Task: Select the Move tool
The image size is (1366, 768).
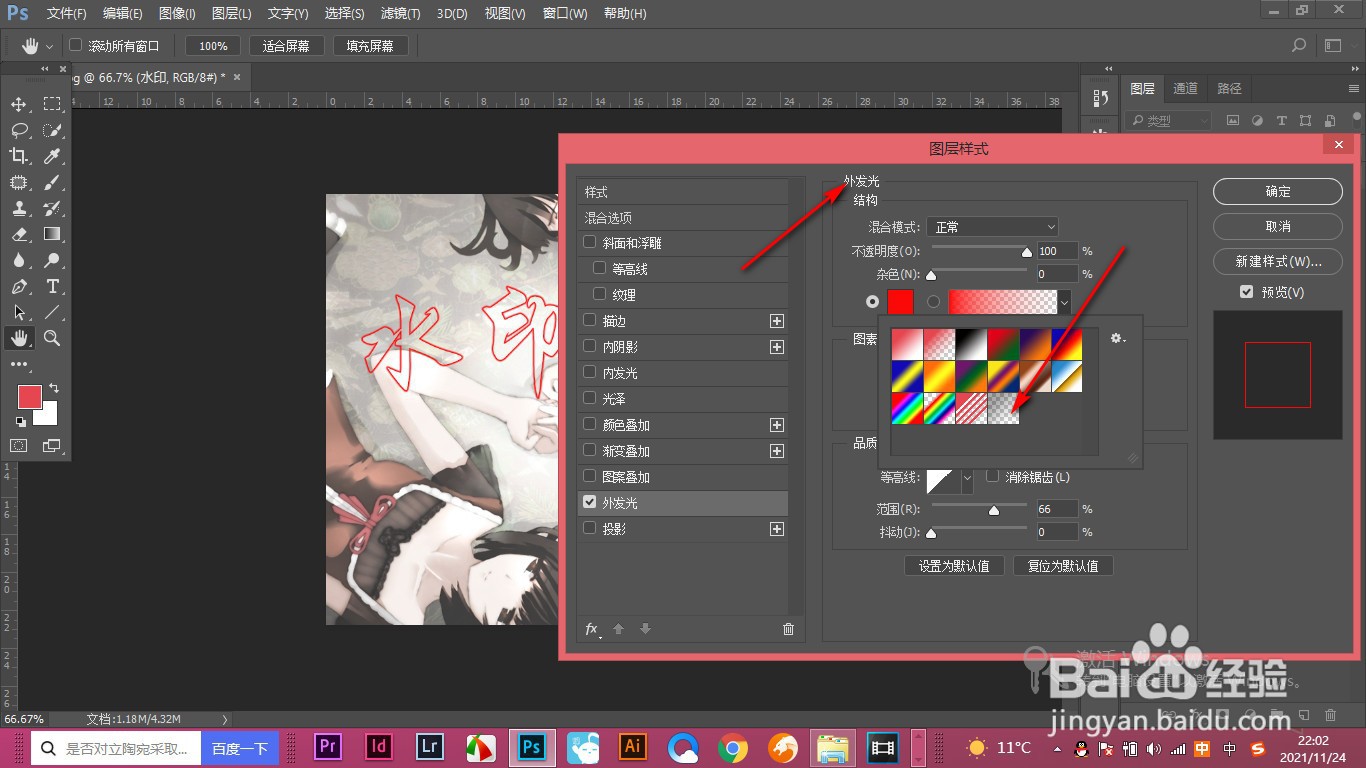Action: coord(19,104)
